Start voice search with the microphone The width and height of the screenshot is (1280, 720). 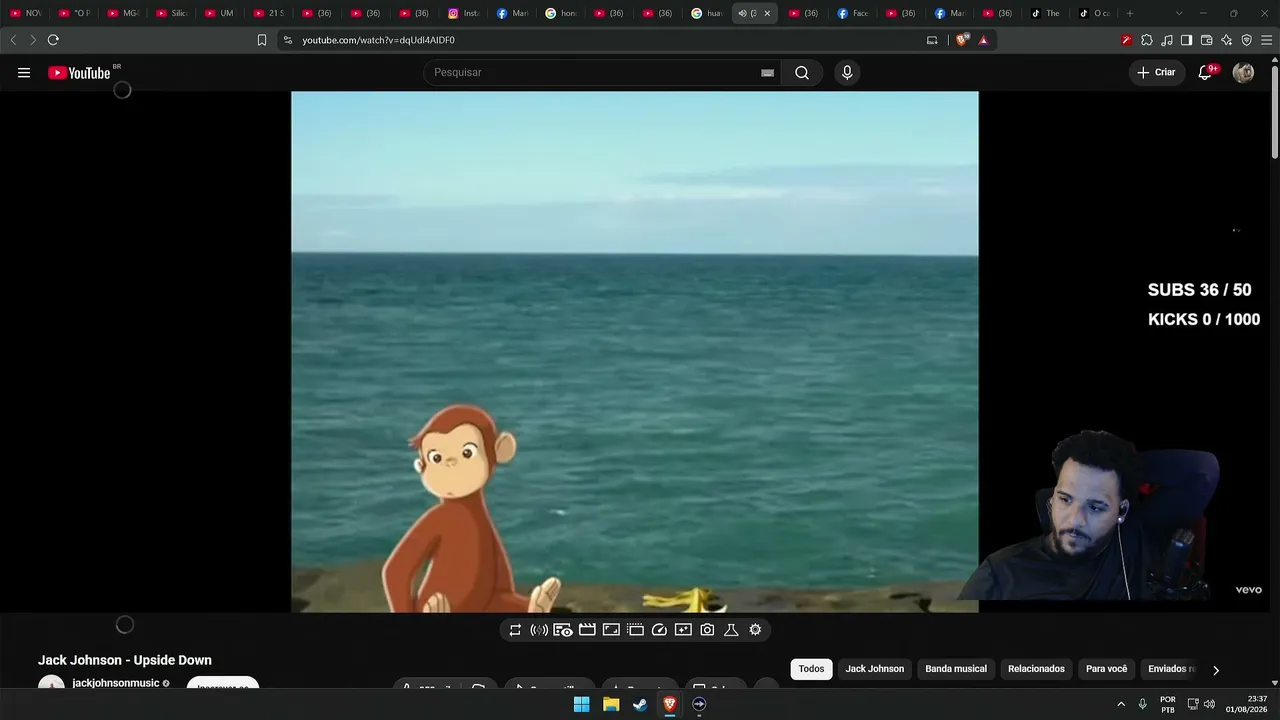pyautogui.click(x=847, y=72)
